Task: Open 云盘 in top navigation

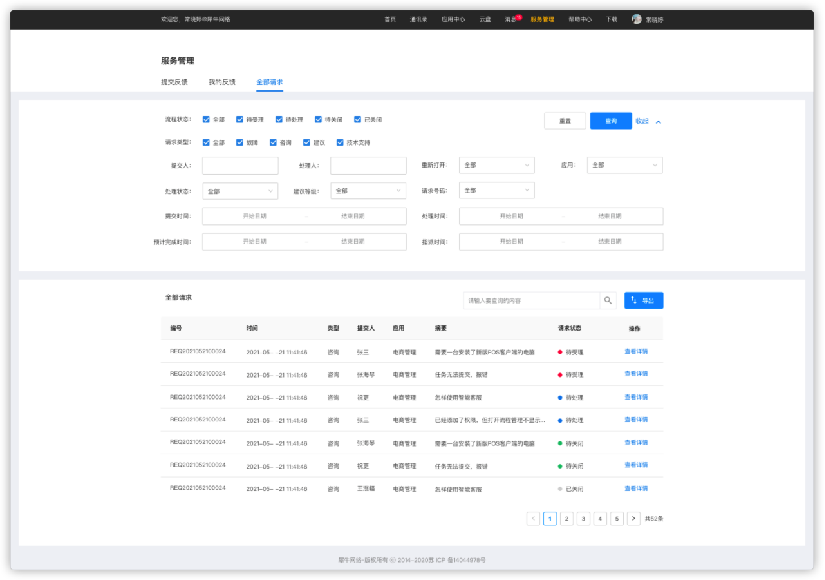Action: click(x=485, y=19)
